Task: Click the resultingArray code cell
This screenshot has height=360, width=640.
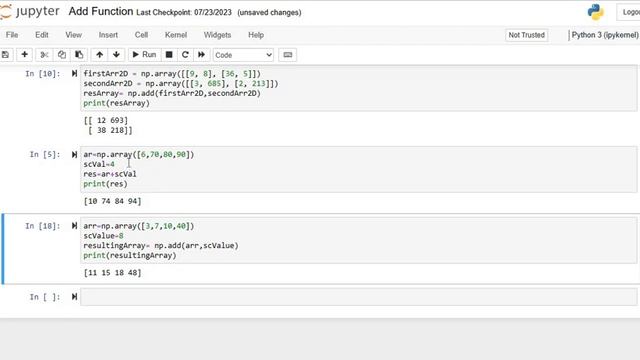Action: [x=358, y=240]
